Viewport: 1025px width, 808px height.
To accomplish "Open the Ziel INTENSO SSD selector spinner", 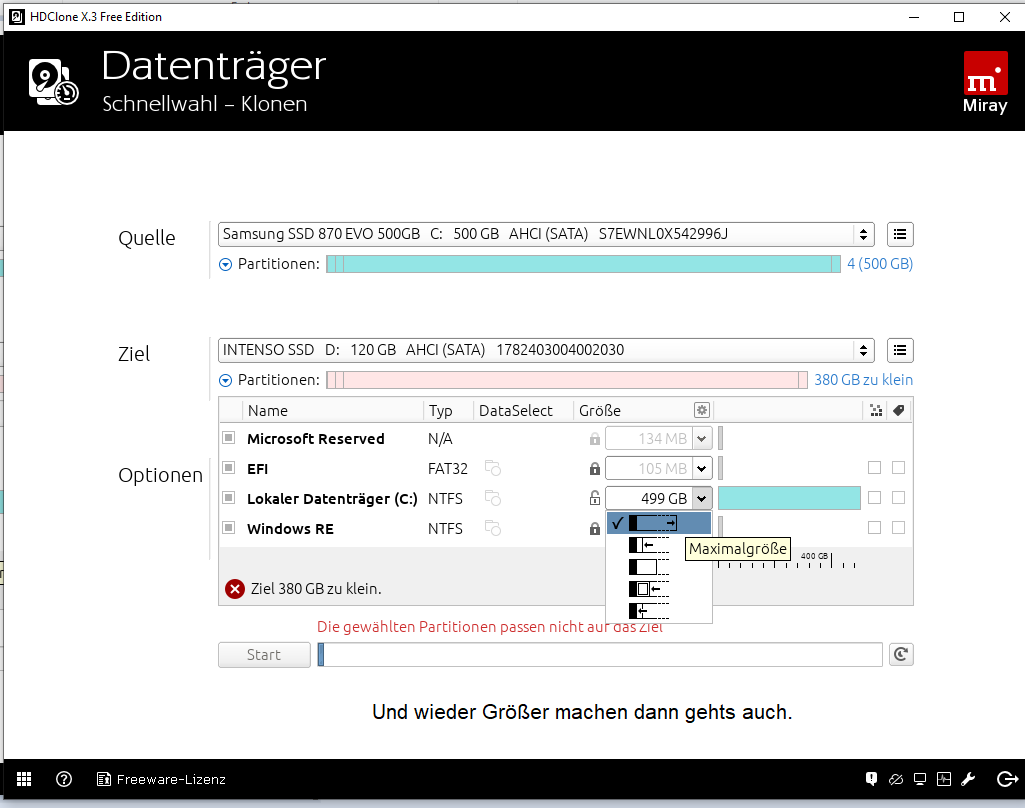I will coord(864,350).
